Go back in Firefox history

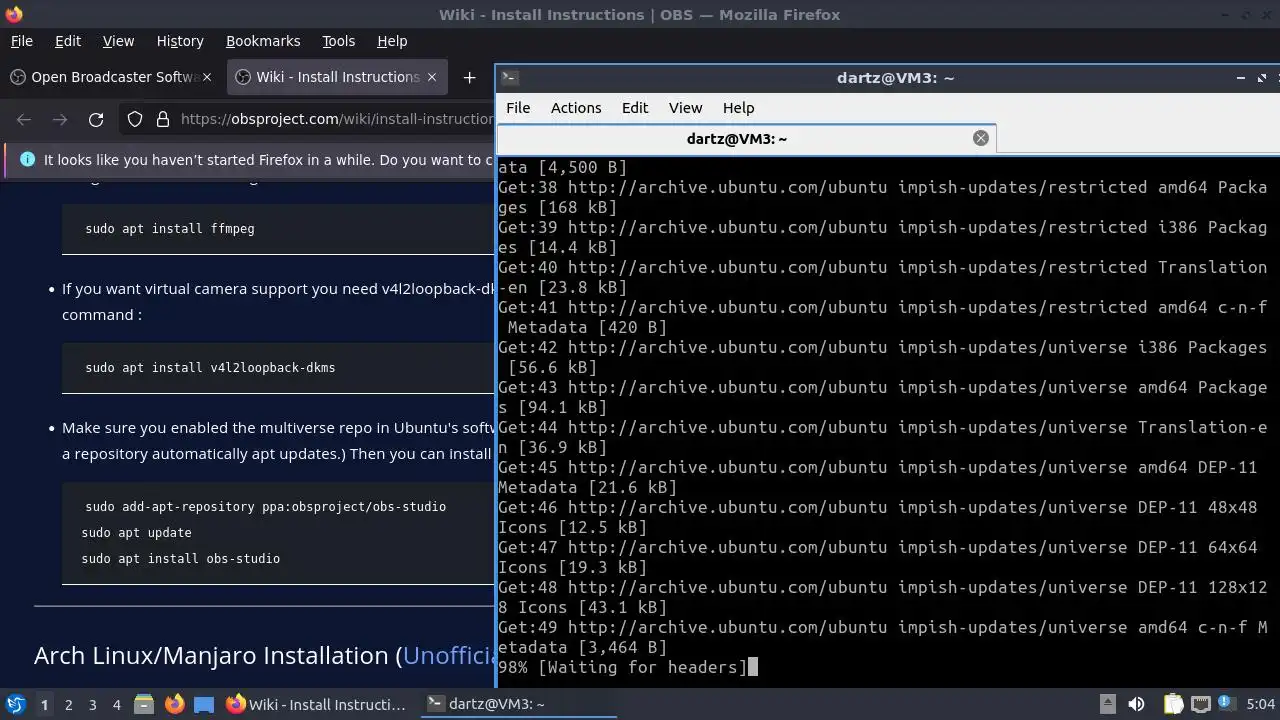tap(24, 119)
